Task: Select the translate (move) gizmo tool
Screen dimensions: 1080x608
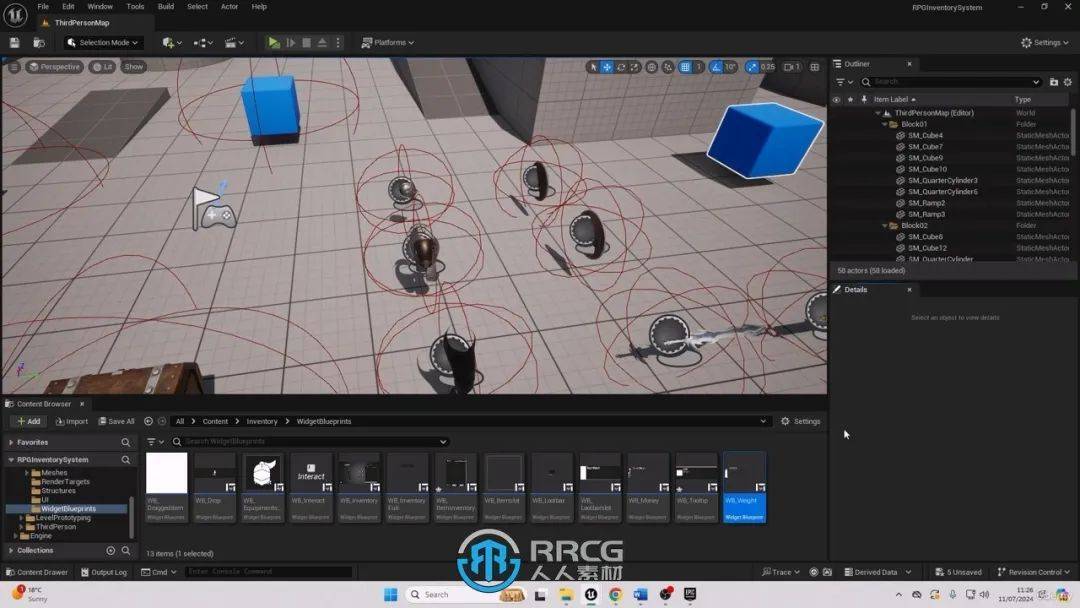Action: click(606, 67)
